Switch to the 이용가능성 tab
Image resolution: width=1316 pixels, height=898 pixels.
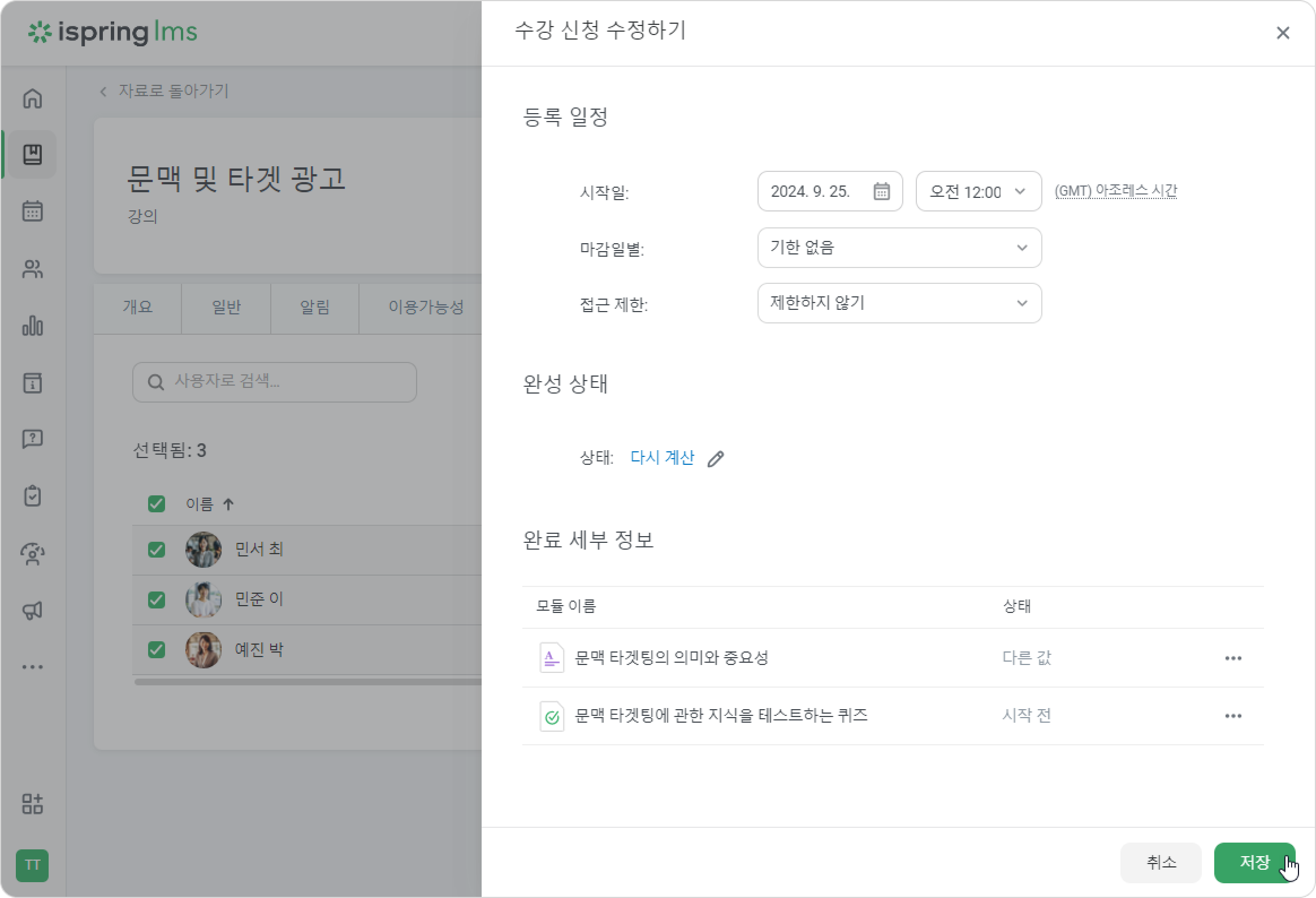point(420,308)
